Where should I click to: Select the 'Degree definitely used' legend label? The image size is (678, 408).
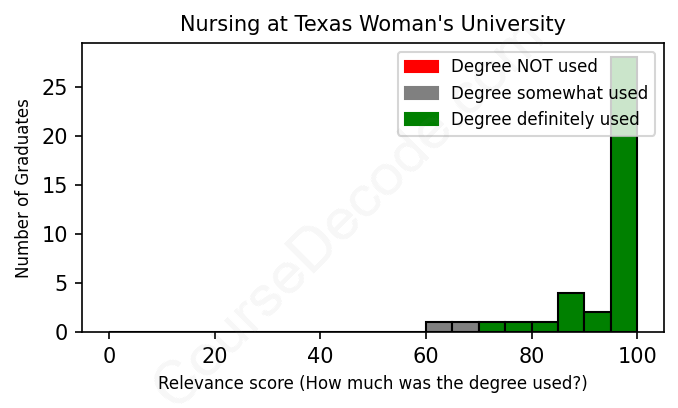pos(545,120)
